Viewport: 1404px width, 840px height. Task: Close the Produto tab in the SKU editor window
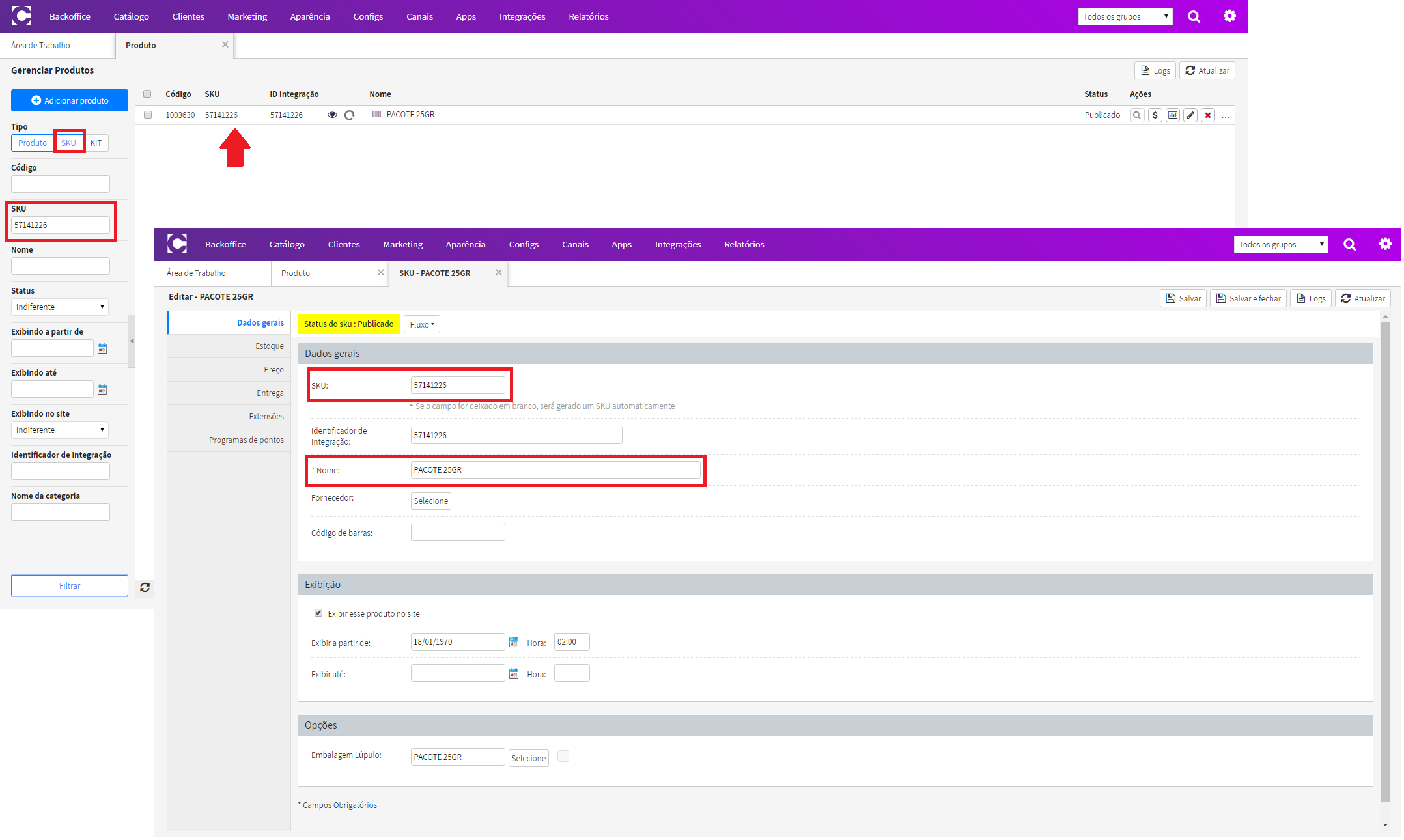coord(381,272)
